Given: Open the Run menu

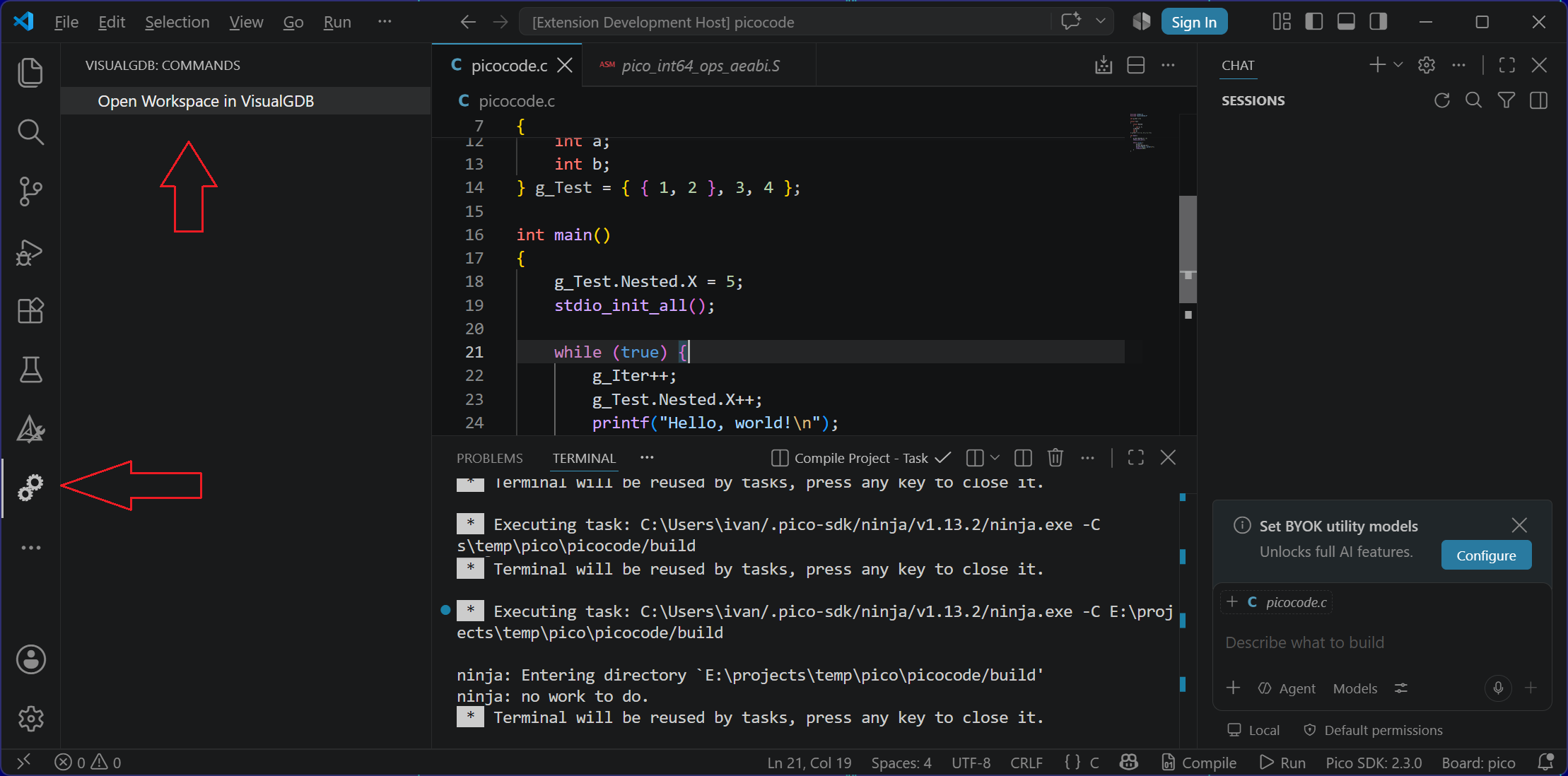Looking at the screenshot, I should coord(337,22).
